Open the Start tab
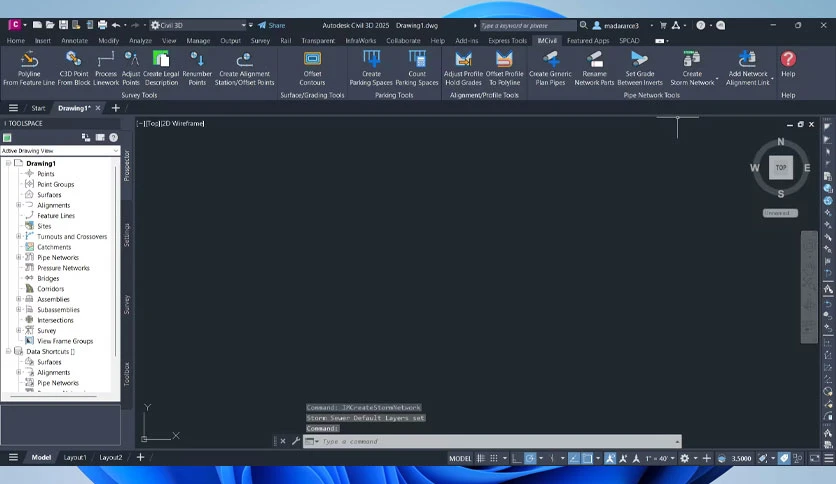The width and height of the screenshot is (836, 484). coord(38,108)
